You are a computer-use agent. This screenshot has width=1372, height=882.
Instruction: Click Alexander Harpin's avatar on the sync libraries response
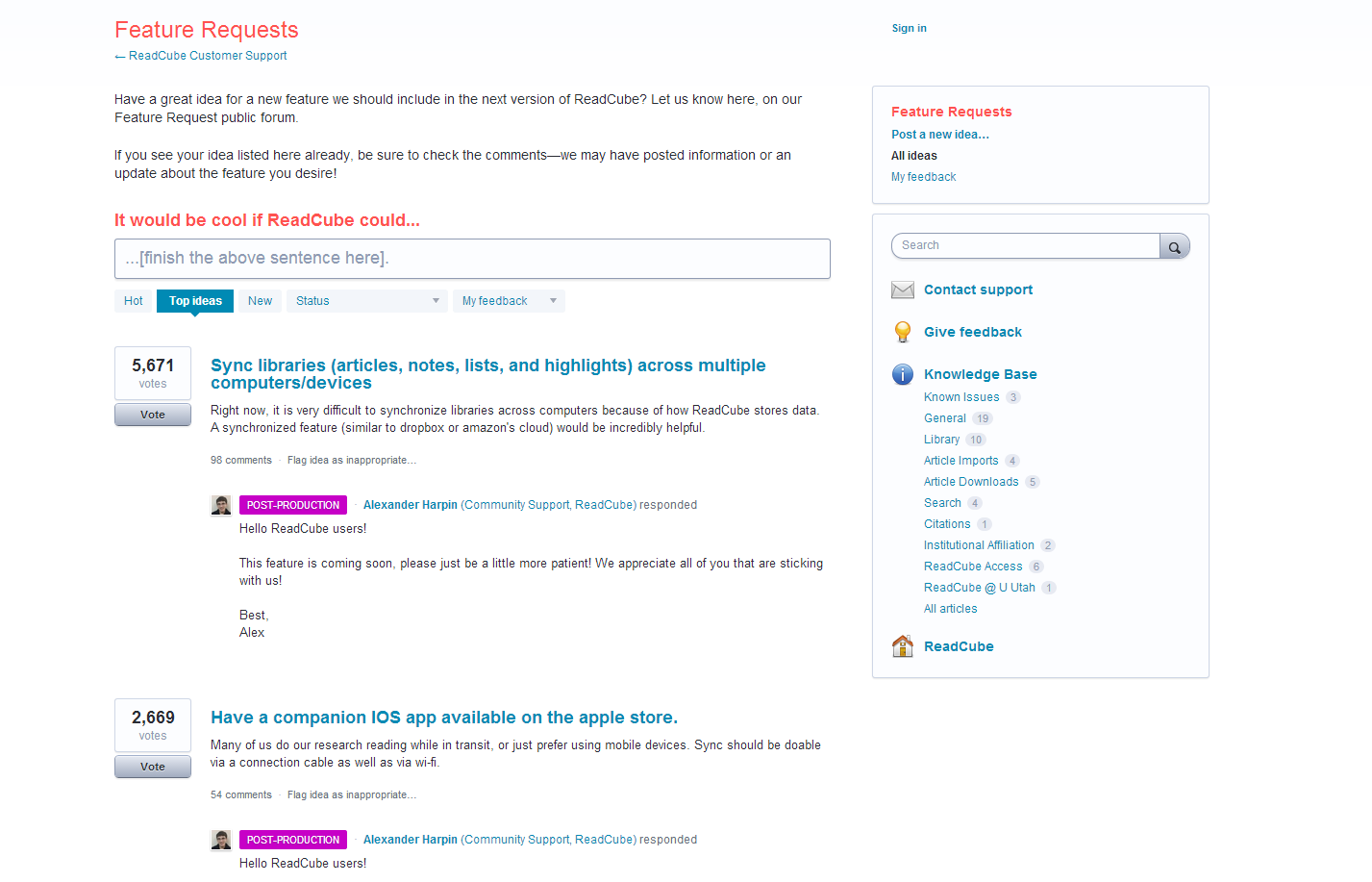[221, 505]
